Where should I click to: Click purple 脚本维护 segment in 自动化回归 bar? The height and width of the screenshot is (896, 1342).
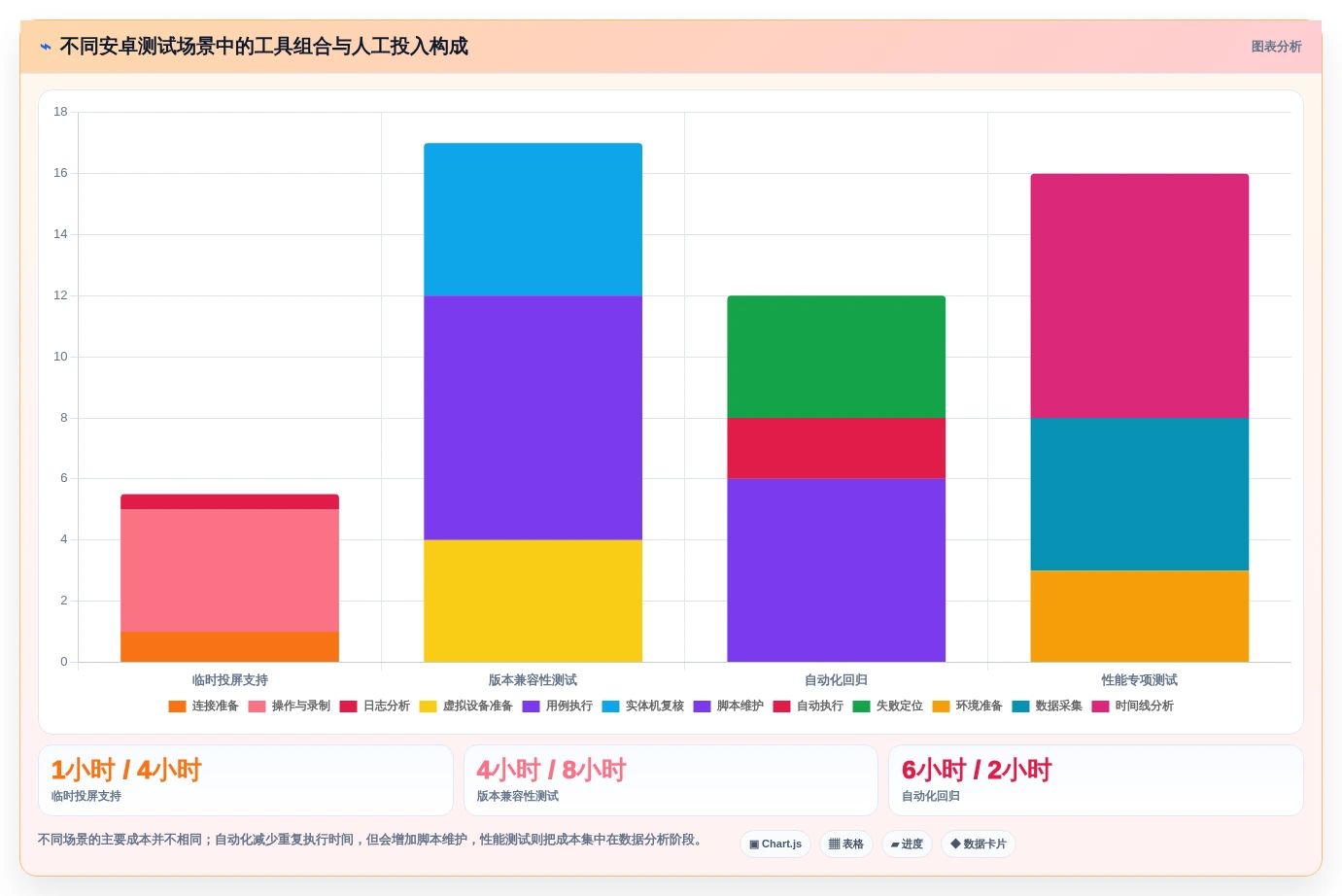click(836, 570)
